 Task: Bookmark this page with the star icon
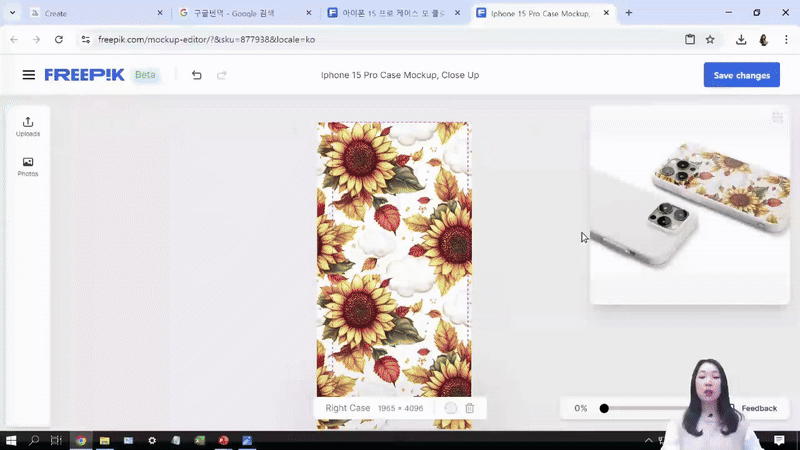[710, 40]
